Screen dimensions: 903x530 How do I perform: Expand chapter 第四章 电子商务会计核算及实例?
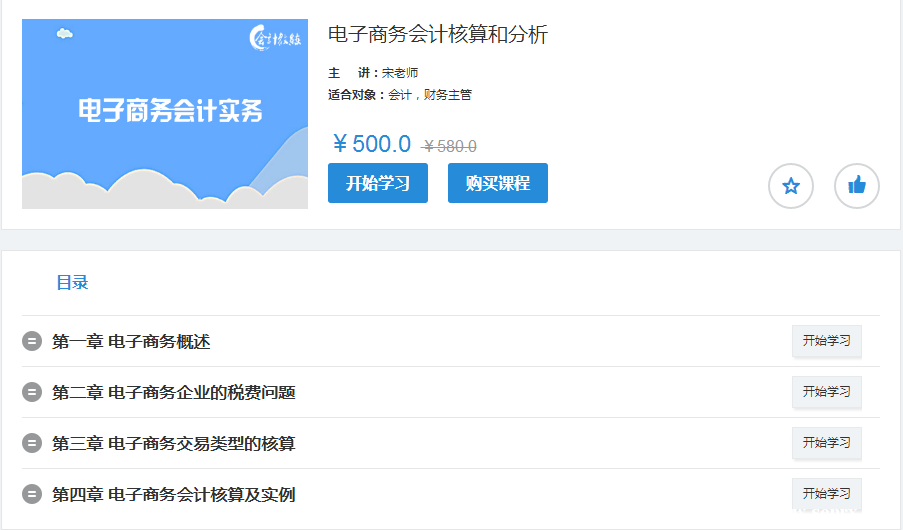click(x=173, y=494)
